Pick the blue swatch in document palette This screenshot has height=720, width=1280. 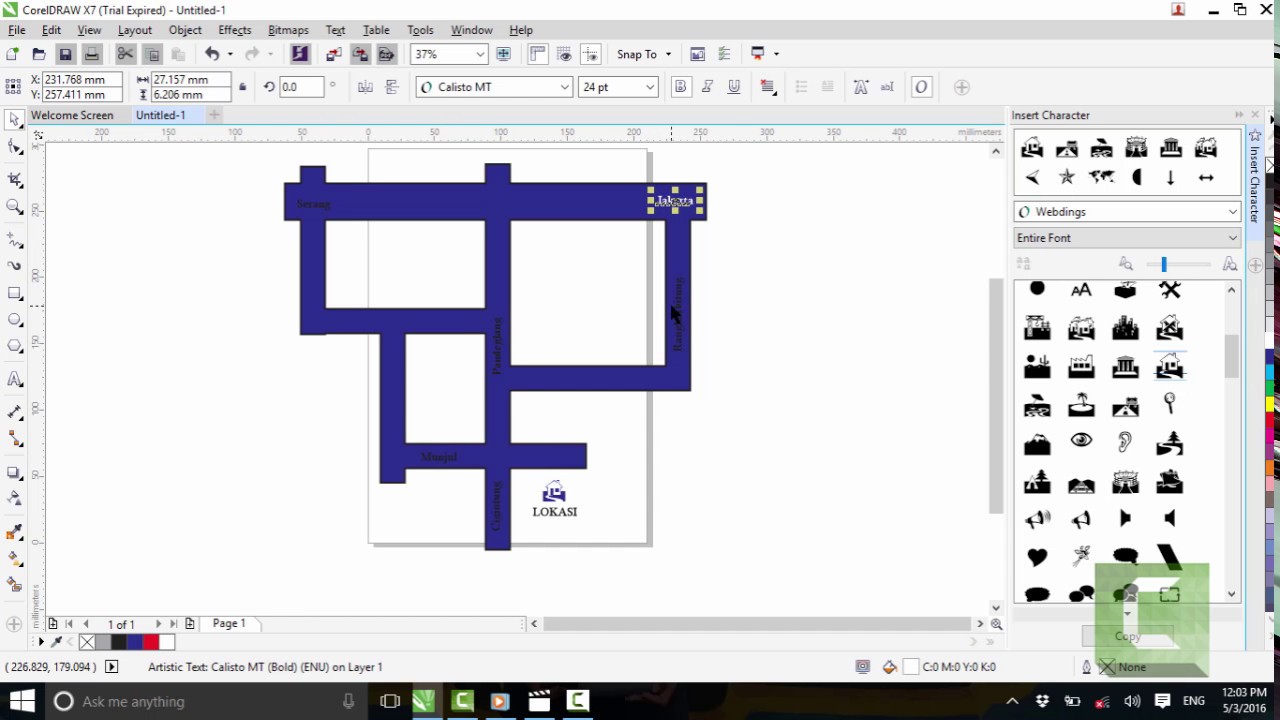135,642
